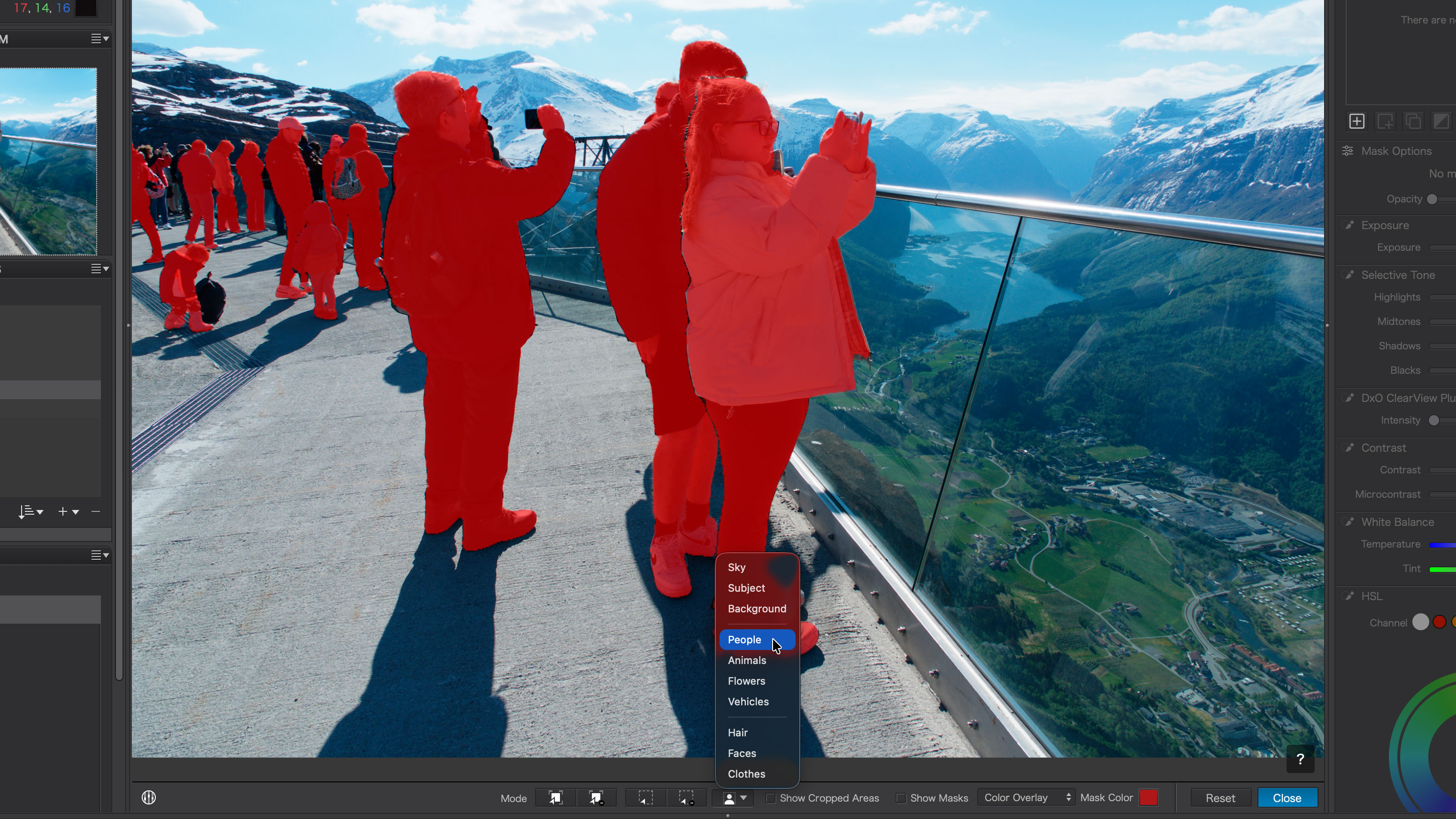The width and height of the screenshot is (1456, 819).
Task: Choose the add rectangle selection tool
Action: tap(645, 798)
